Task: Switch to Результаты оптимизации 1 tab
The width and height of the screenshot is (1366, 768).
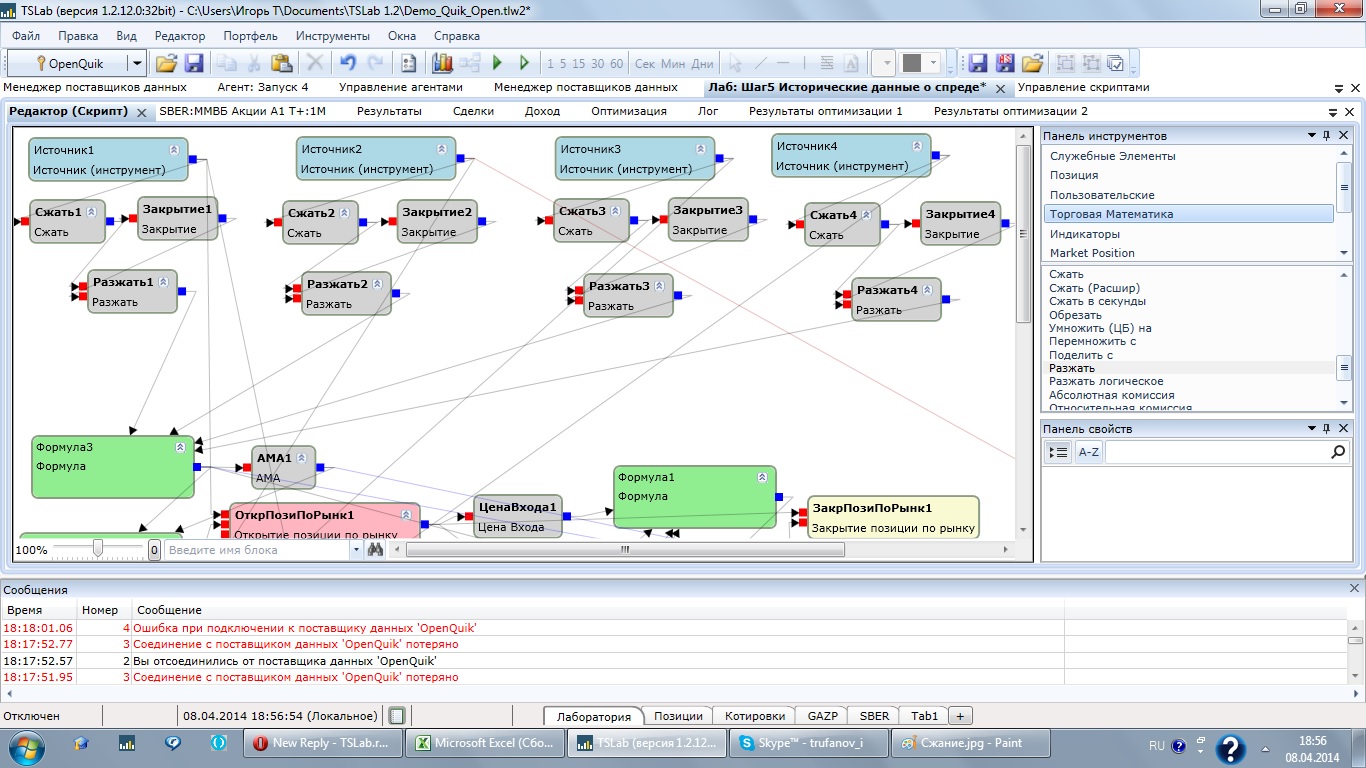Action: pos(825,112)
